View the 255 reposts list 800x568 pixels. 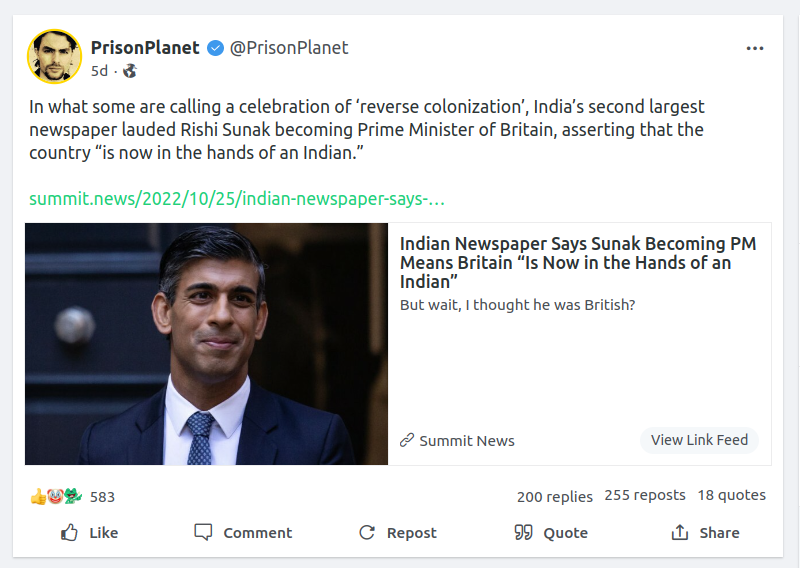pos(645,495)
